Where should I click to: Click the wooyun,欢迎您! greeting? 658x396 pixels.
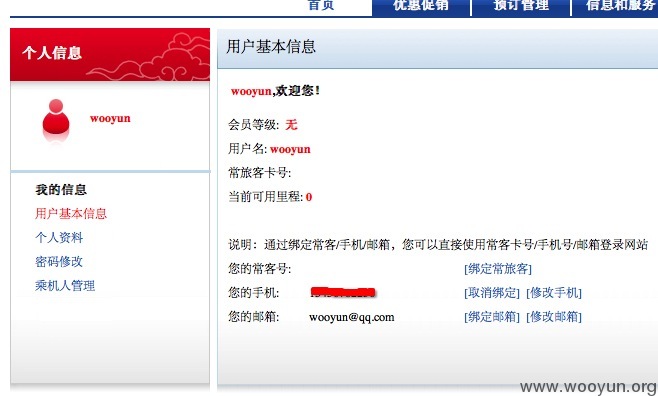coord(275,91)
